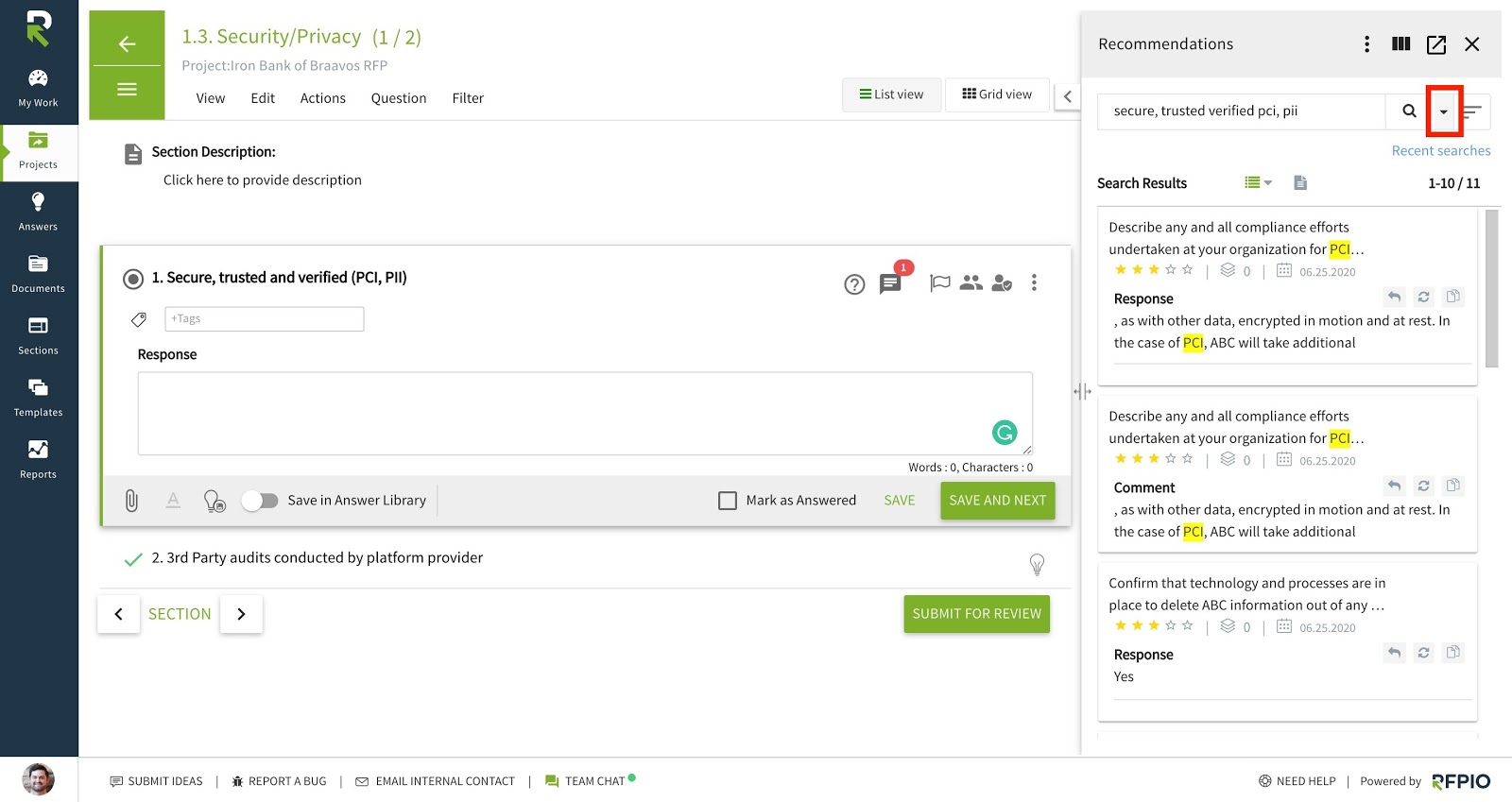This screenshot has width=1512, height=802.
Task: Open Answers library in the sidebar
Action: point(38,213)
